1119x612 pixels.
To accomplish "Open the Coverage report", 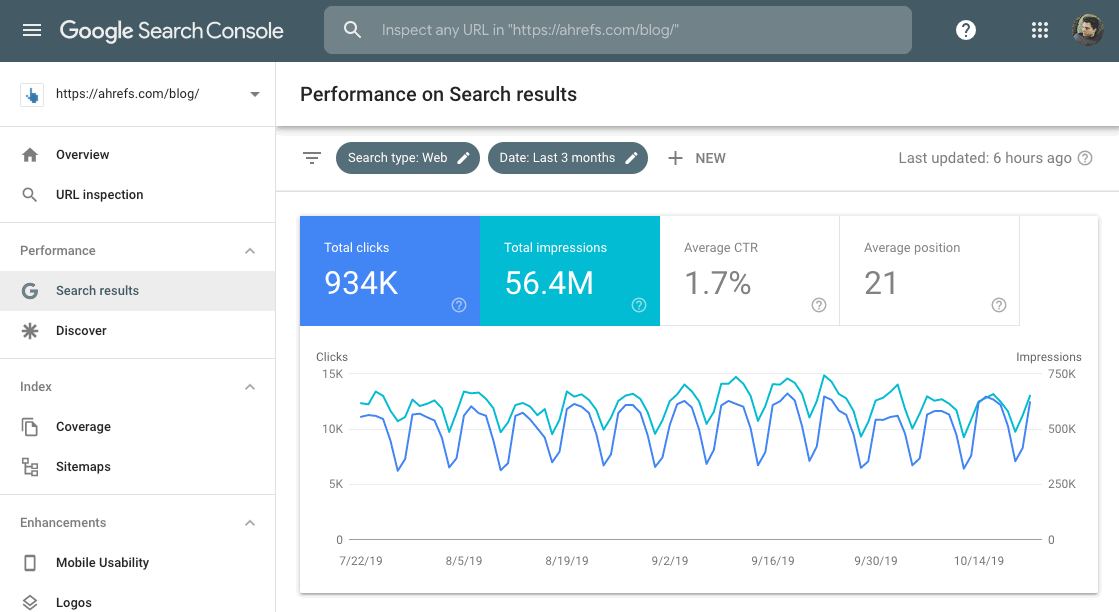I will (82, 426).
